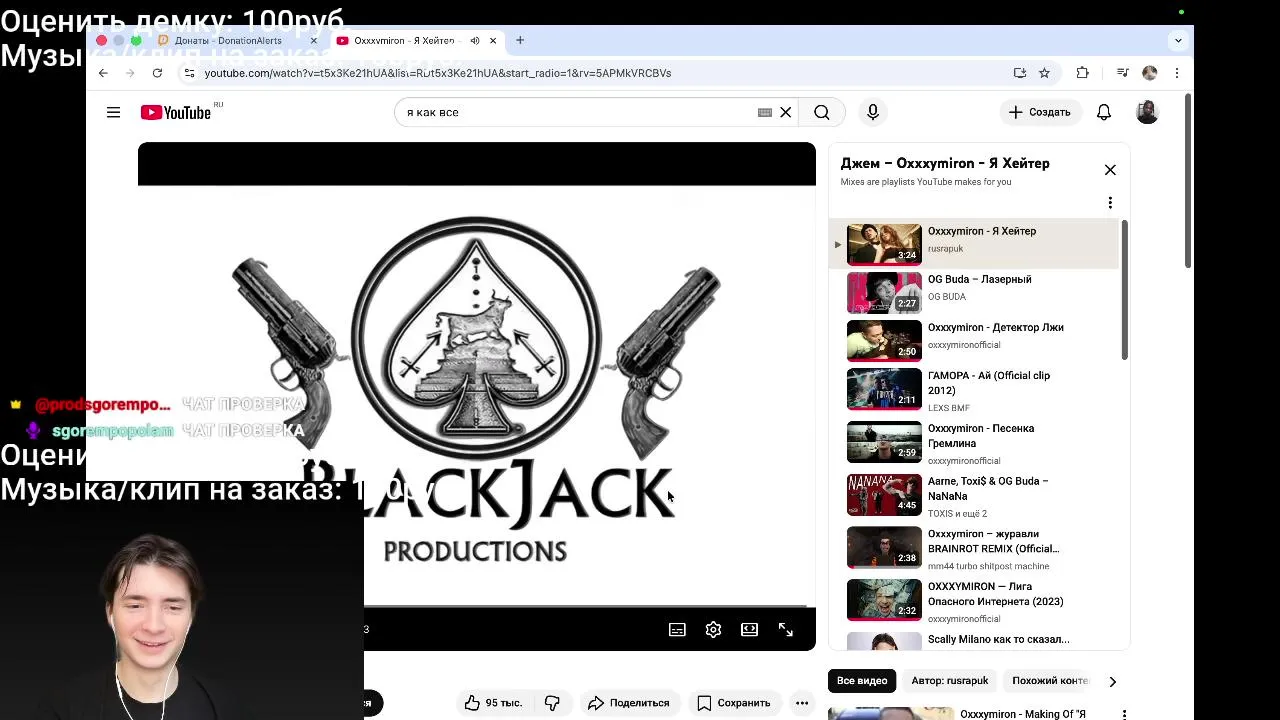Open Oxxxymiron - Детектор Лжи video
The image size is (1280, 720).
coord(973,340)
